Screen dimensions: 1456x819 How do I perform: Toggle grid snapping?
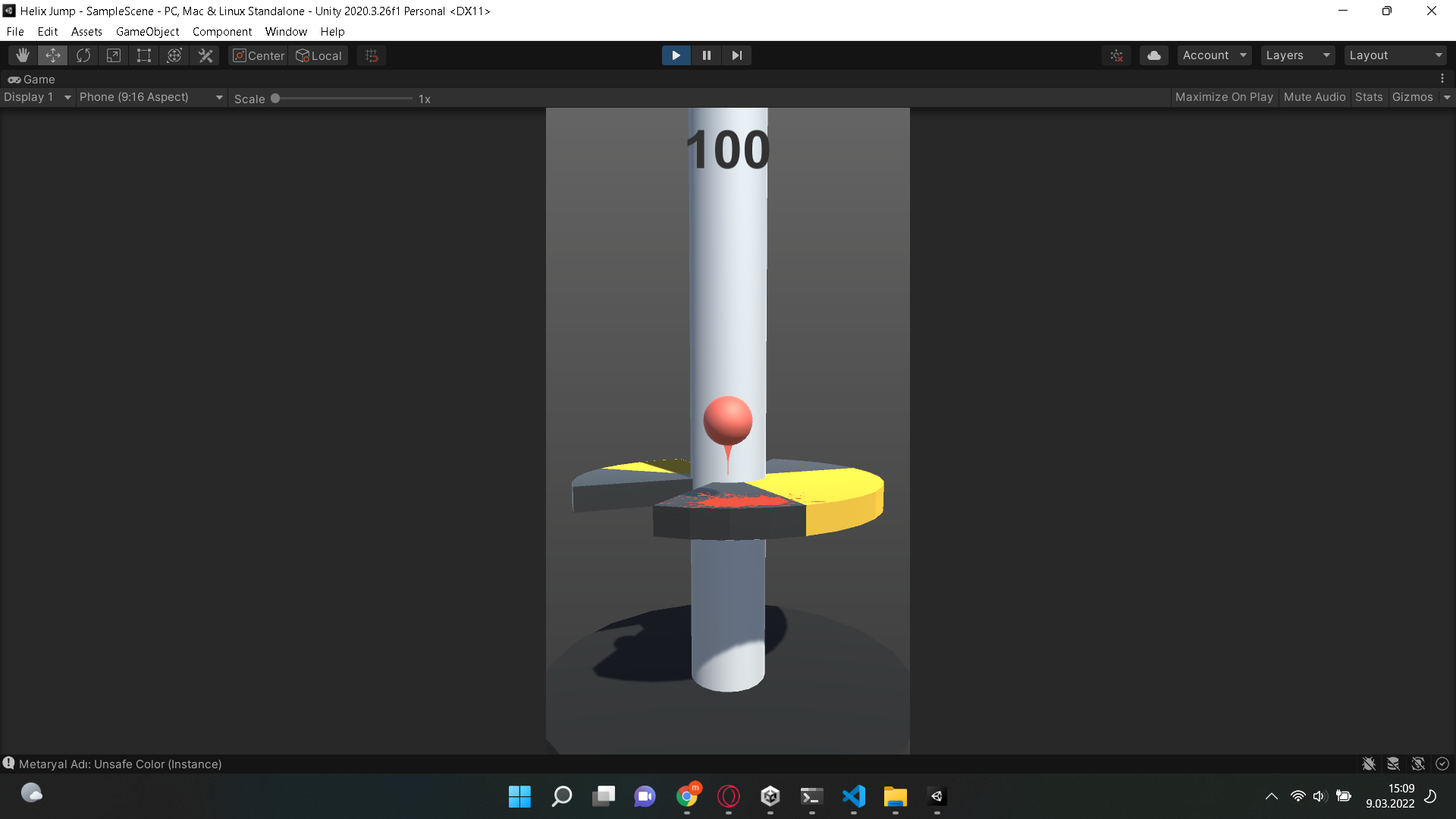(371, 55)
